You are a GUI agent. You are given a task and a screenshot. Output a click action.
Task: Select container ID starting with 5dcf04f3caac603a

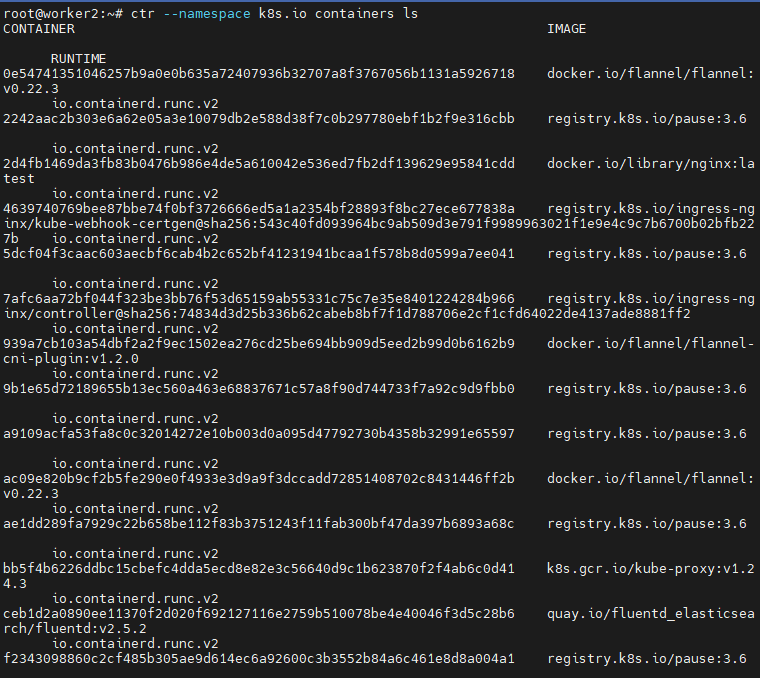[x=259, y=254]
